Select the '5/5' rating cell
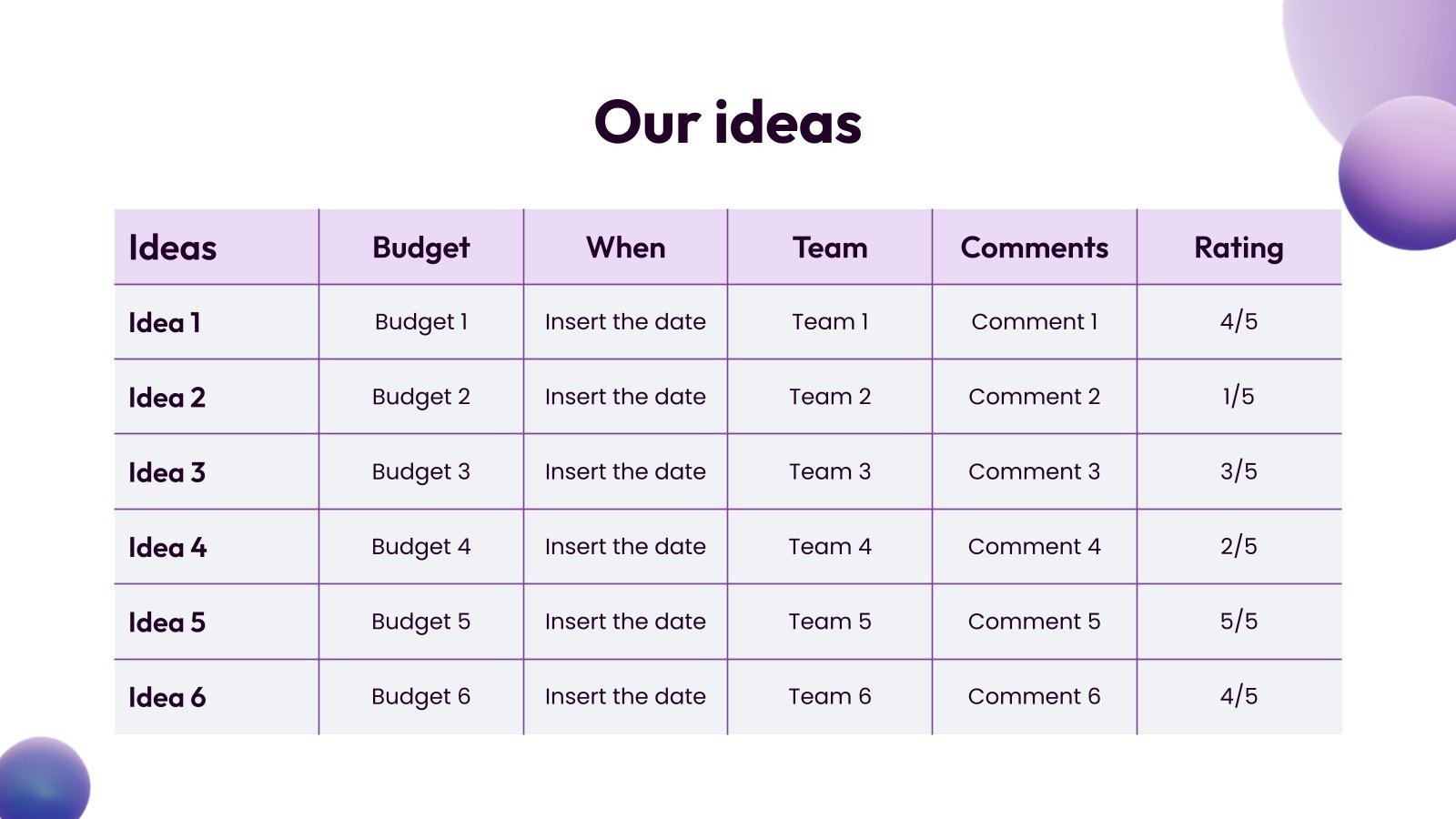 [x=1239, y=622]
